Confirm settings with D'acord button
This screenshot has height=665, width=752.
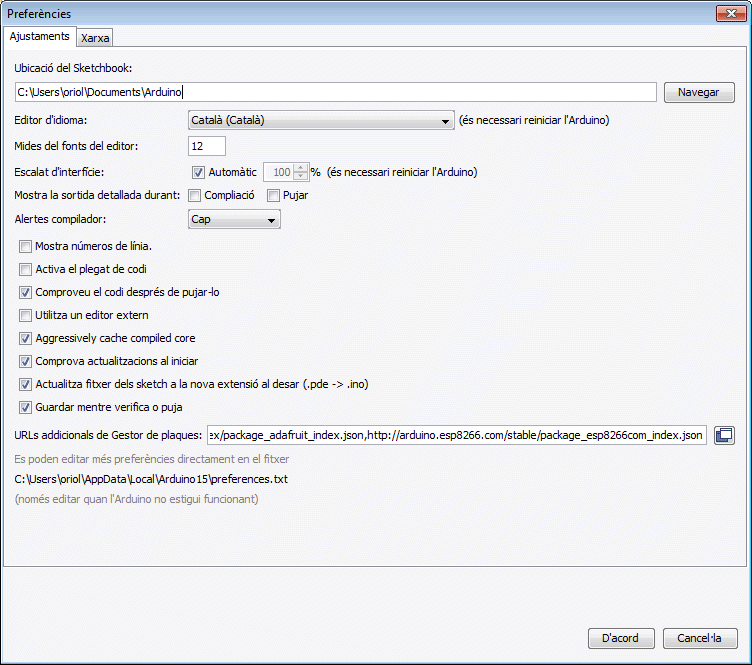621,638
